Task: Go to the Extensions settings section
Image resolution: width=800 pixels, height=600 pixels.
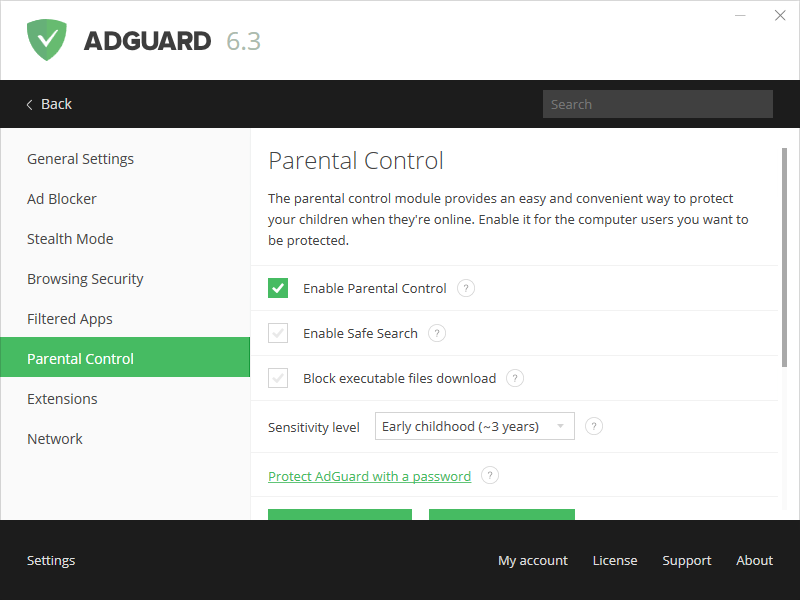Action: pyautogui.click(x=62, y=399)
